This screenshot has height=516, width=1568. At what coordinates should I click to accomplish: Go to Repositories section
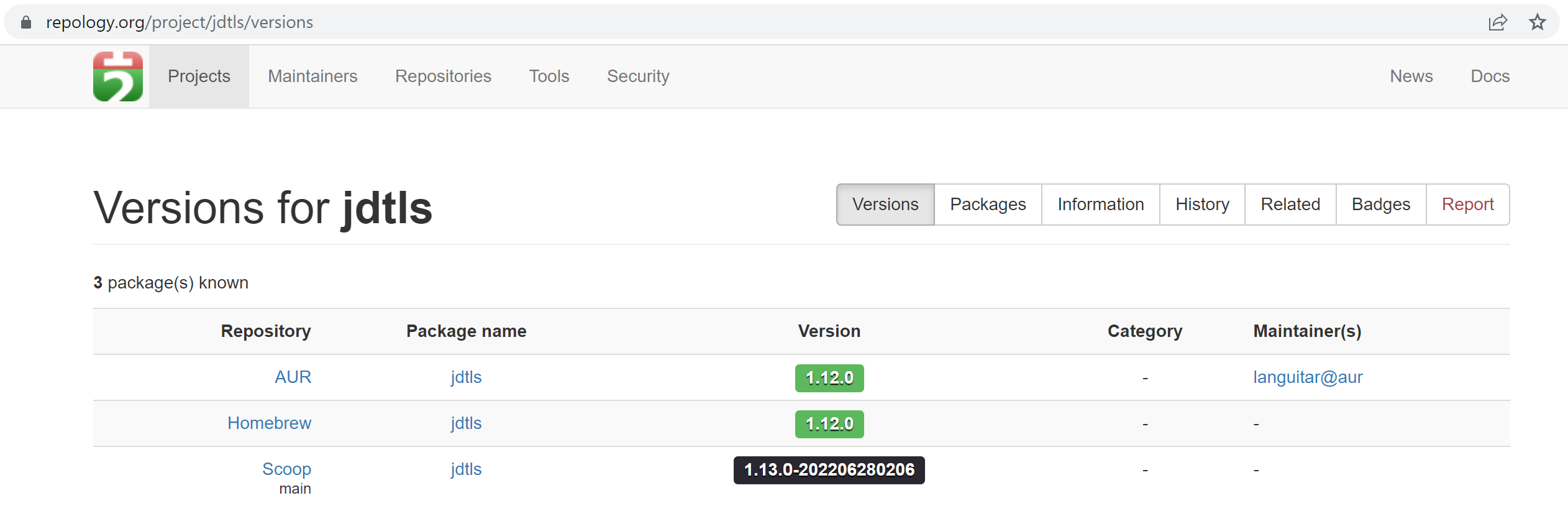pos(443,76)
